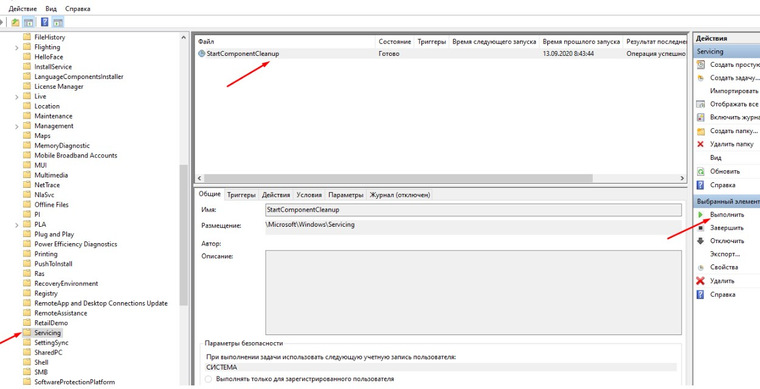
Task: Click the tree scroll-up arrow
Action: pyautogui.click(x=183, y=37)
